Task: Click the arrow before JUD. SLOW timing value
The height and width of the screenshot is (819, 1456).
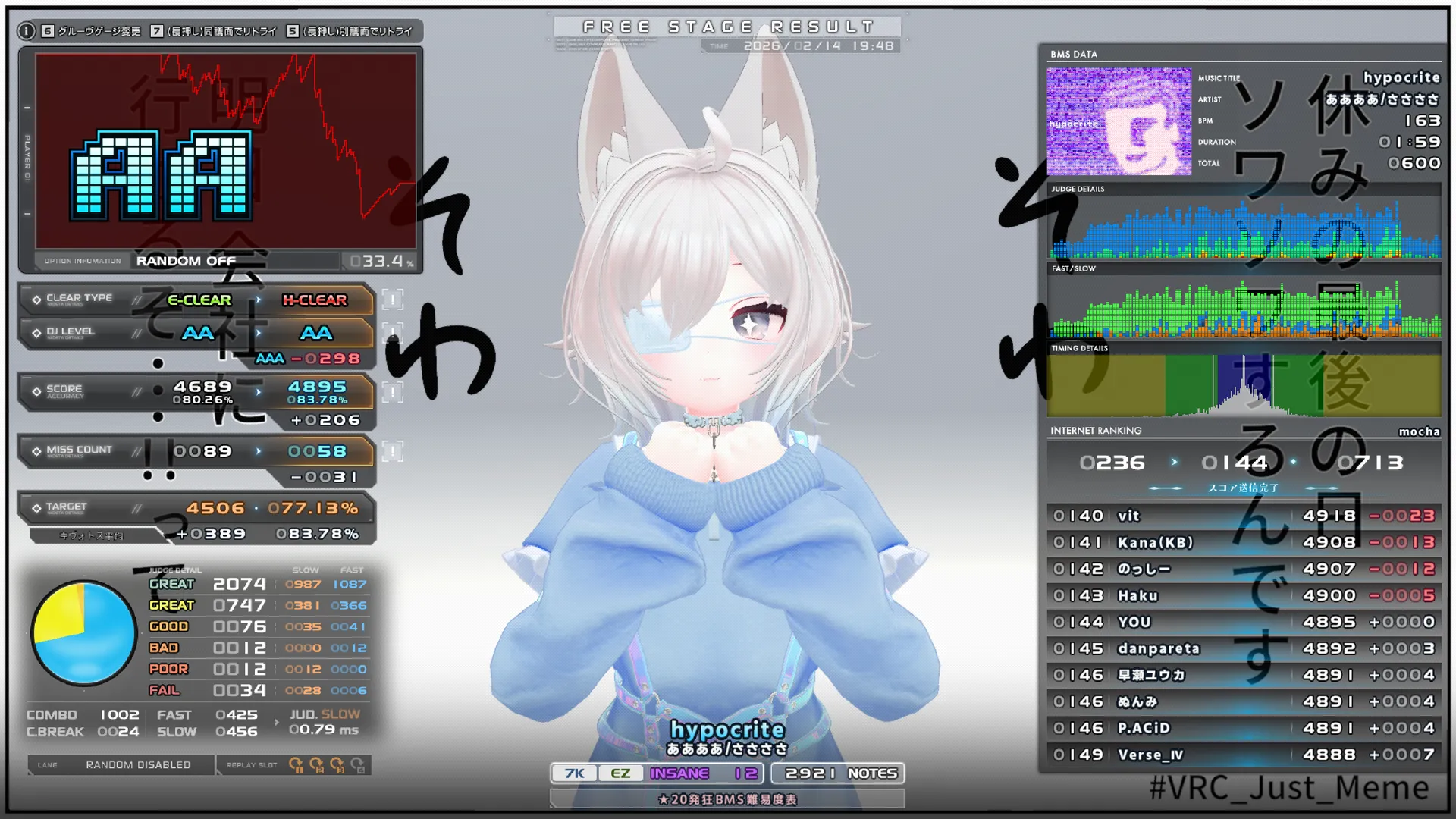Action: 276,723
